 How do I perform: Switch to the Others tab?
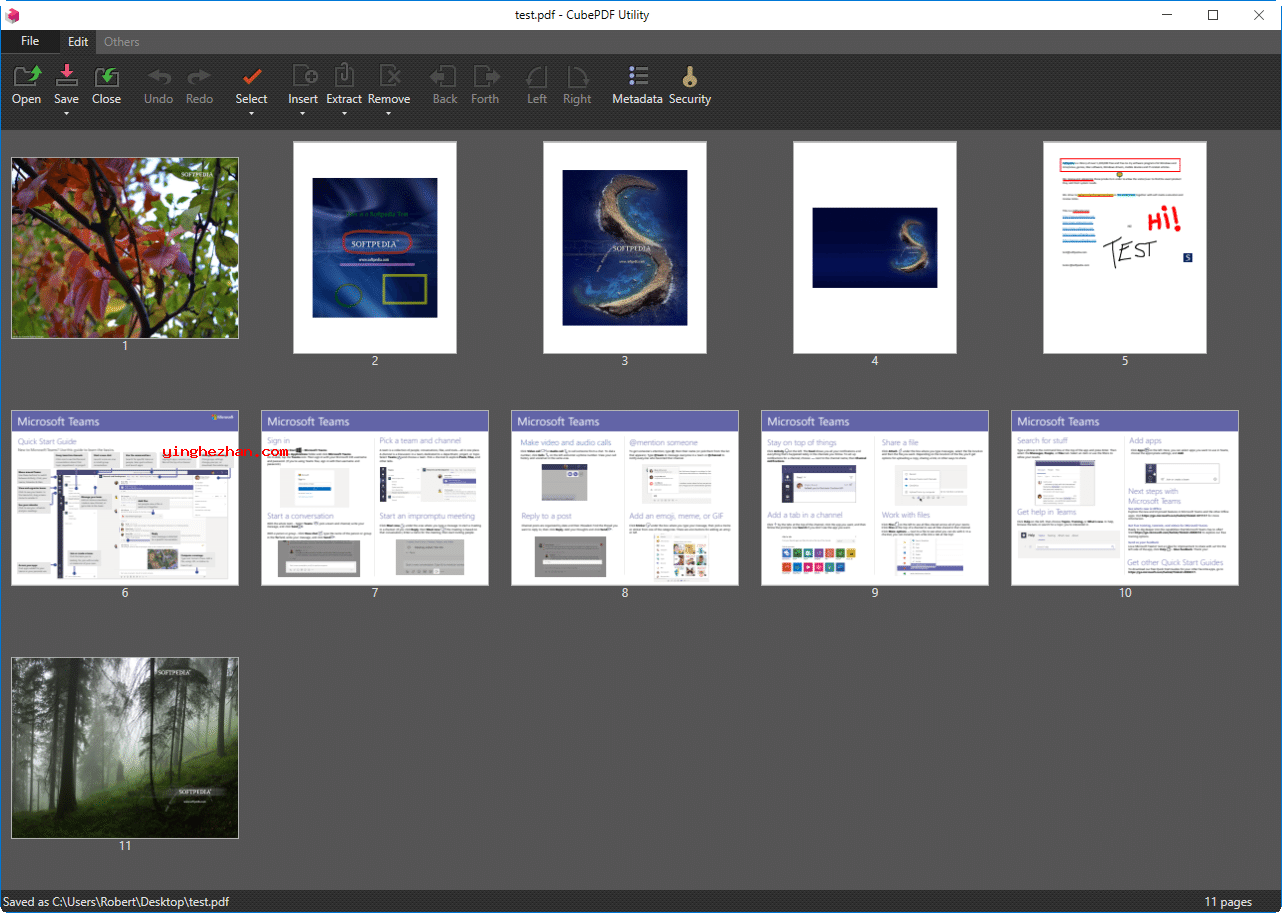[x=122, y=42]
